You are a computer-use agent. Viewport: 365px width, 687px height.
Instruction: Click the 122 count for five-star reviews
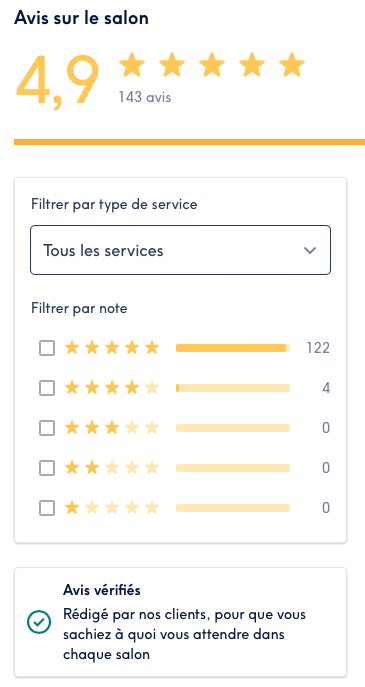click(318, 348)
